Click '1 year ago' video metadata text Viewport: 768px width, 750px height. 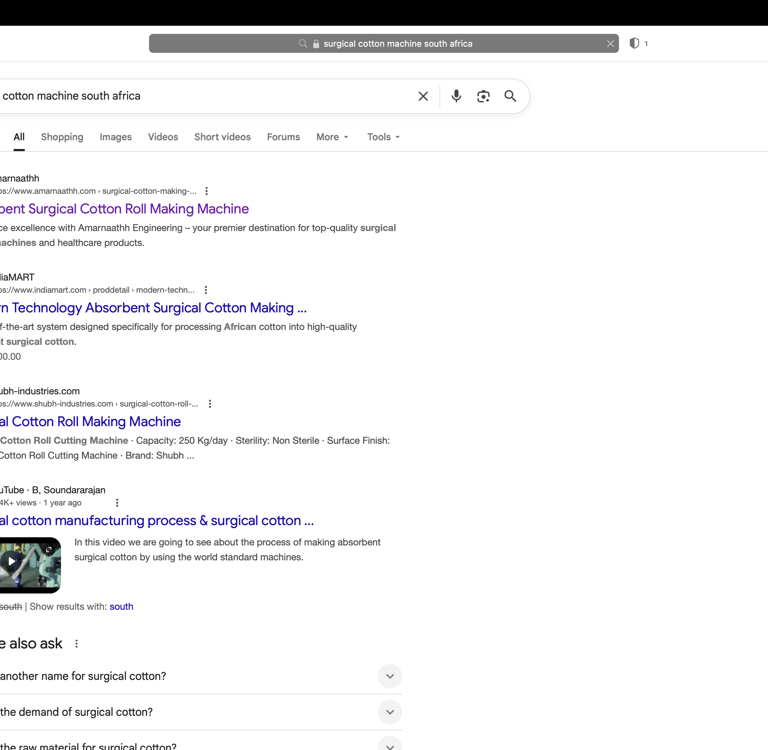click(62, 503)
